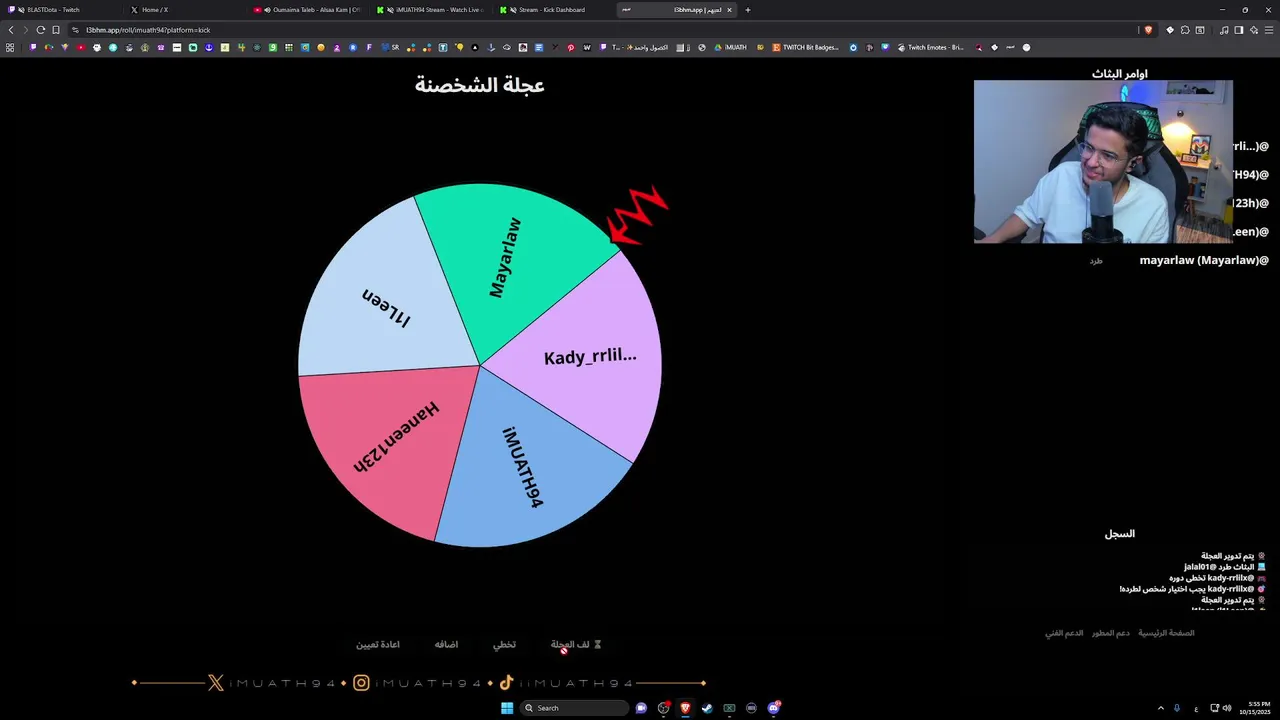1280x720 pixels.
Task: Click the TikTok iMUATH94 banner icon
Action: click(x=506, y=683)
